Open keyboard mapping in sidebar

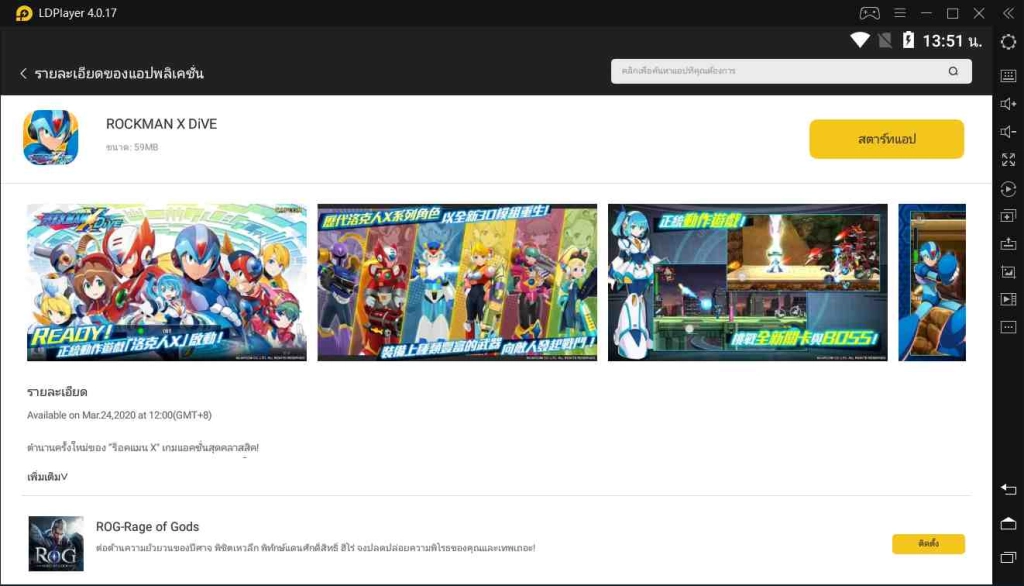(x=1008, y=76)
